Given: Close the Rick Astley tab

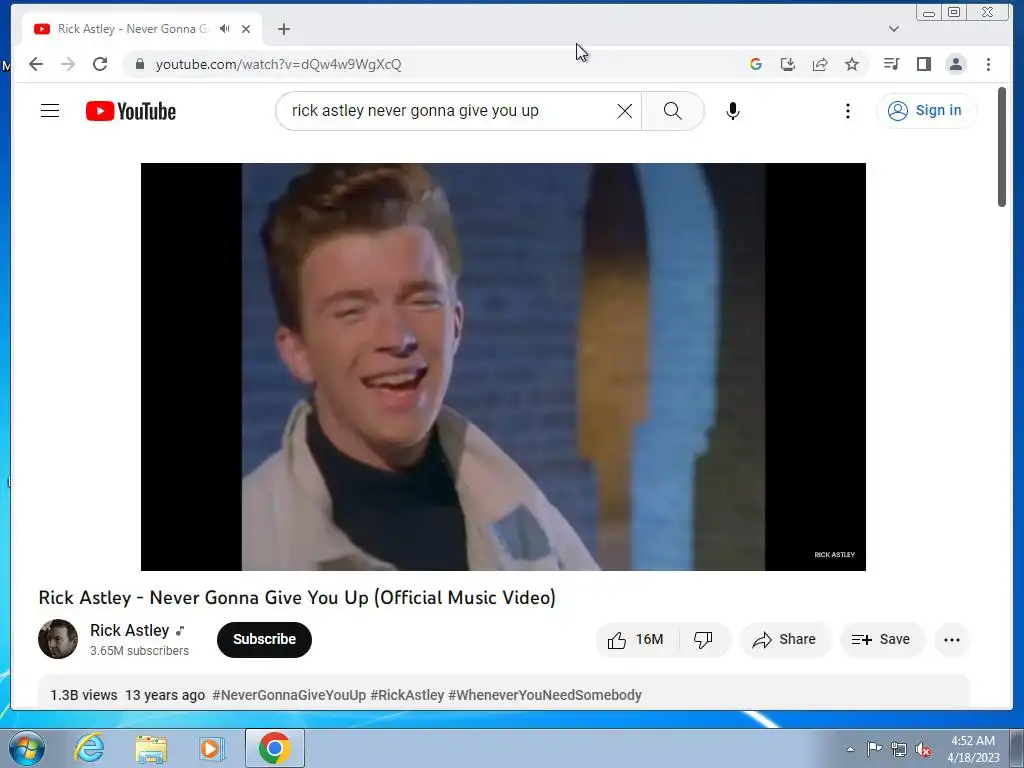Looking at the screenshot, I should click(246, 29).
